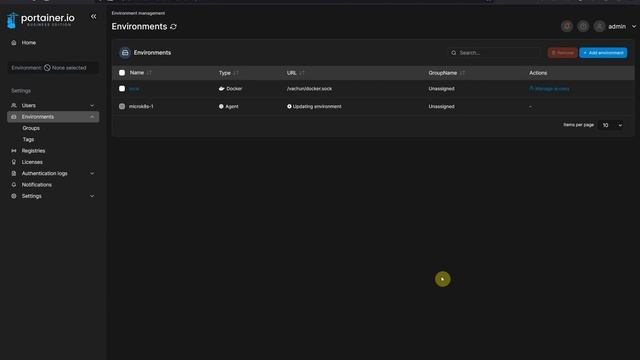Click the Users icon in the sidebar
Viewport: 640px width, 360px height.
point(14,105)
